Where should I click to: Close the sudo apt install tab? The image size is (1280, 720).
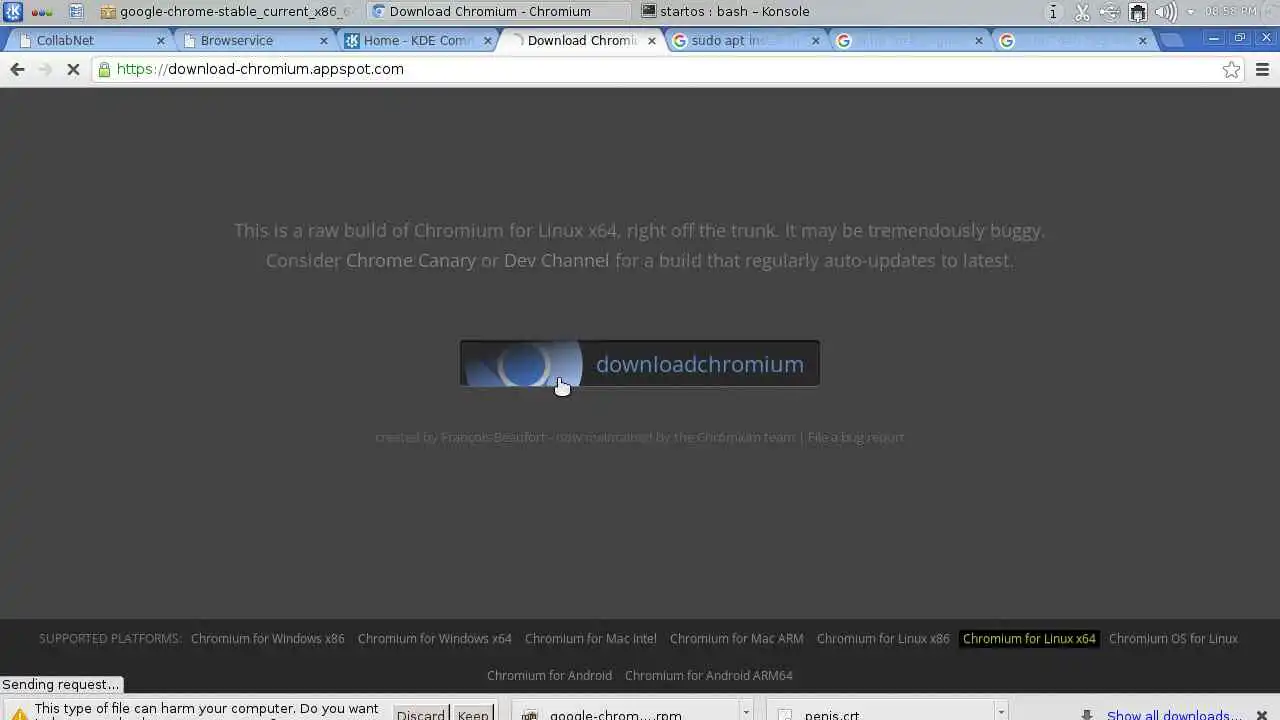(x=816, y=41)
